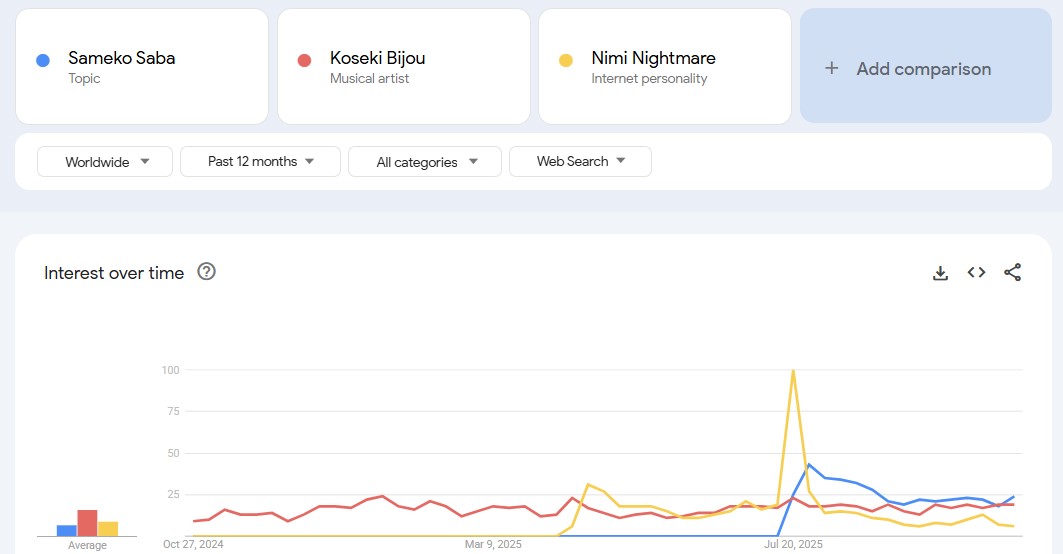
Task: Expand the All categories dropdown
Action: pyautogui.click(x=425, y=161)
